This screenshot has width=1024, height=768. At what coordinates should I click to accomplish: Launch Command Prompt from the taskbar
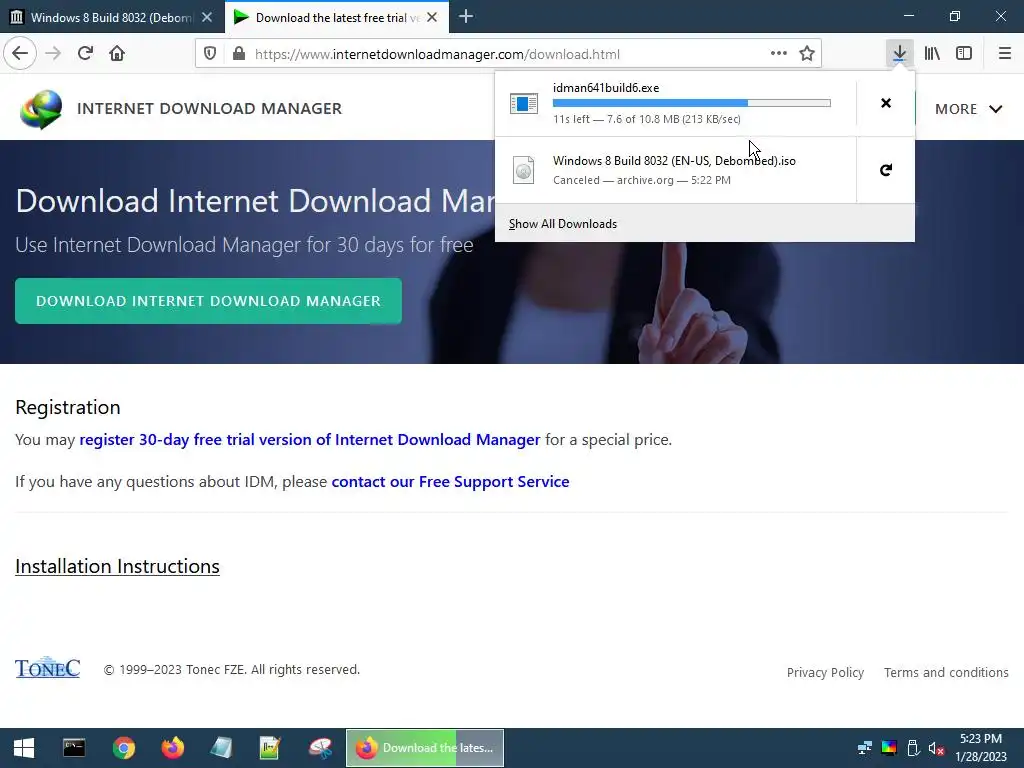click(74, 748)
